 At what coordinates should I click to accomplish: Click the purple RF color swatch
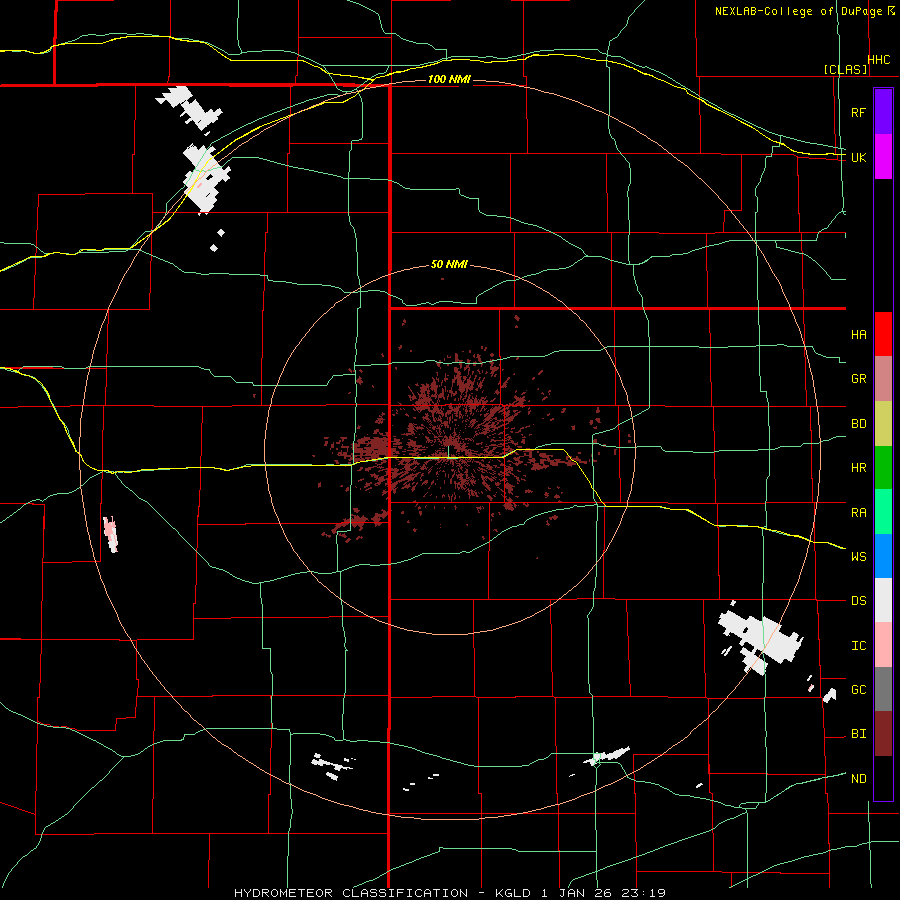point(883,112)
